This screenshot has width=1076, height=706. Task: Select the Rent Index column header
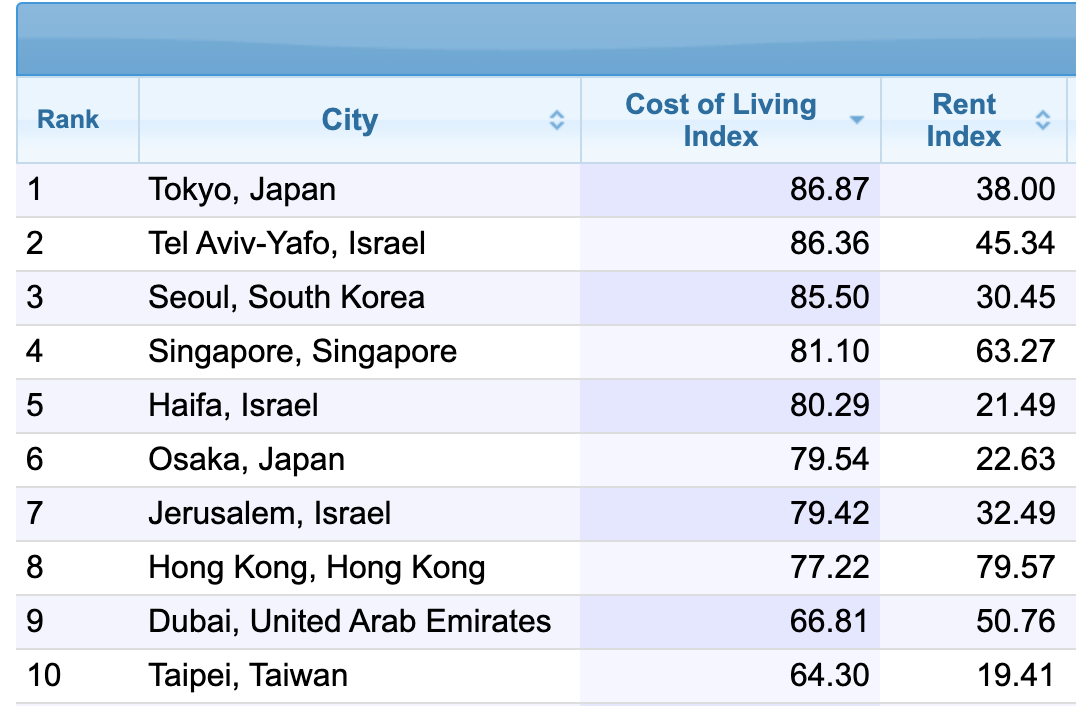pyautogui.click(x=963, y=121)
